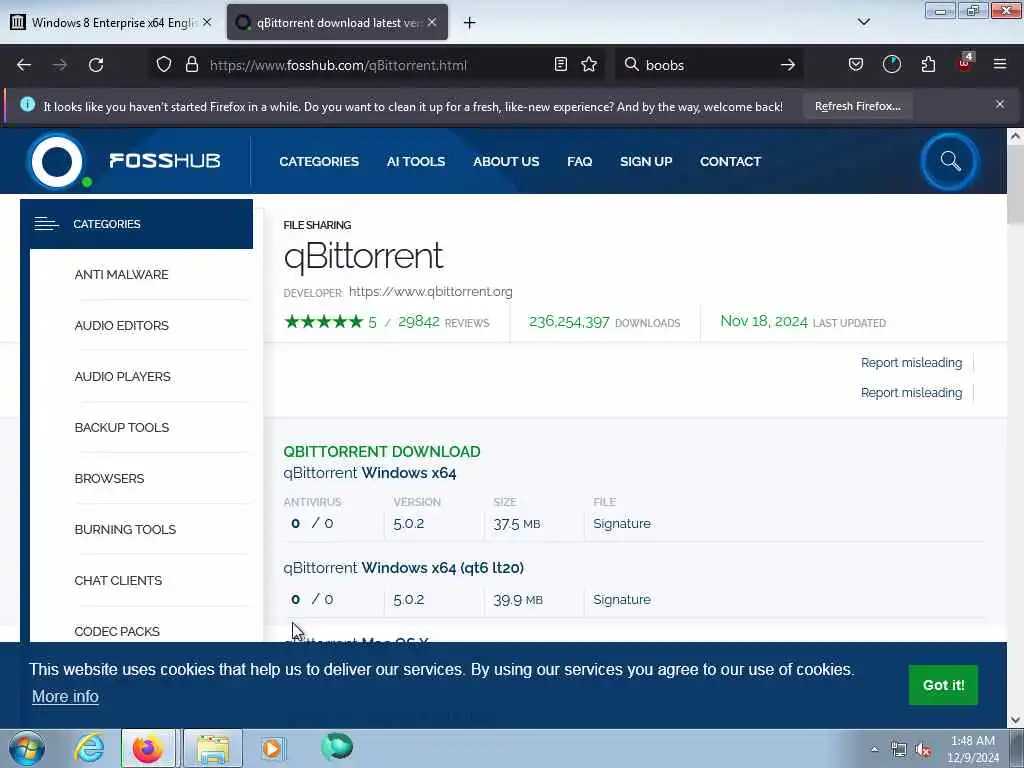Select BURNING TOOLS category
Image resolution: width=1024 pixels, height=768 pixels.
(x=125, y=529)
